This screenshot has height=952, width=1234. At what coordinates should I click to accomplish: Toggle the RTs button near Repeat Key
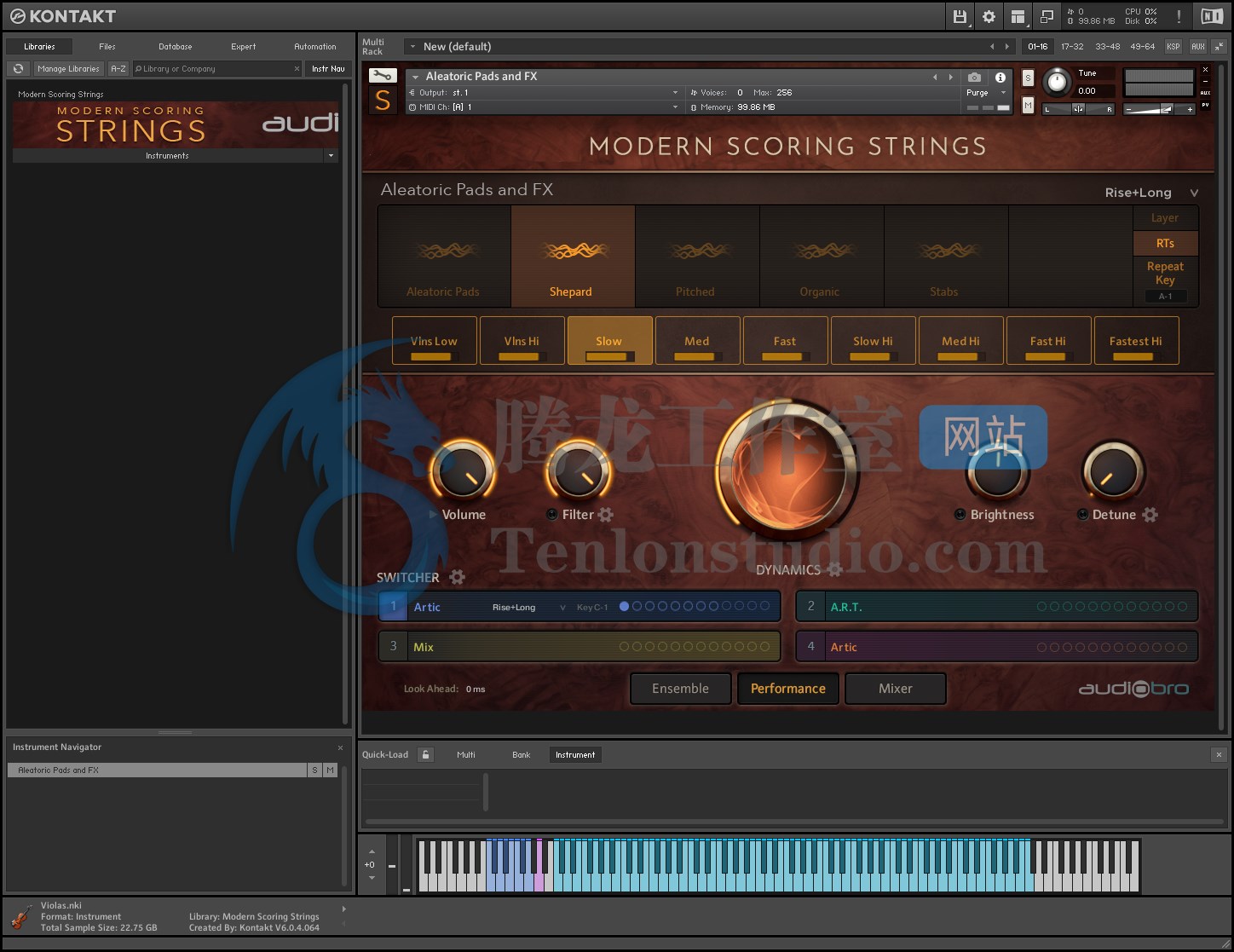tap(1165, 243)
